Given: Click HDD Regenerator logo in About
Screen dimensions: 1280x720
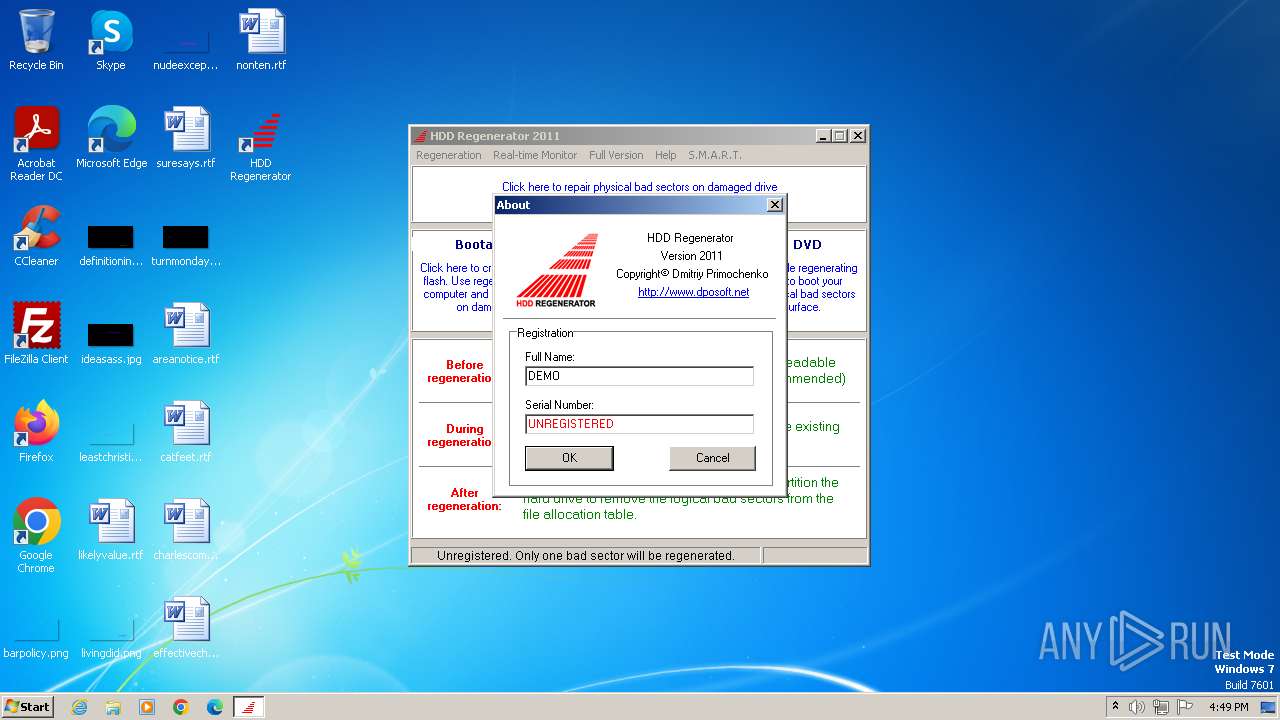Looking at the screenshot, I should point(557,271).
